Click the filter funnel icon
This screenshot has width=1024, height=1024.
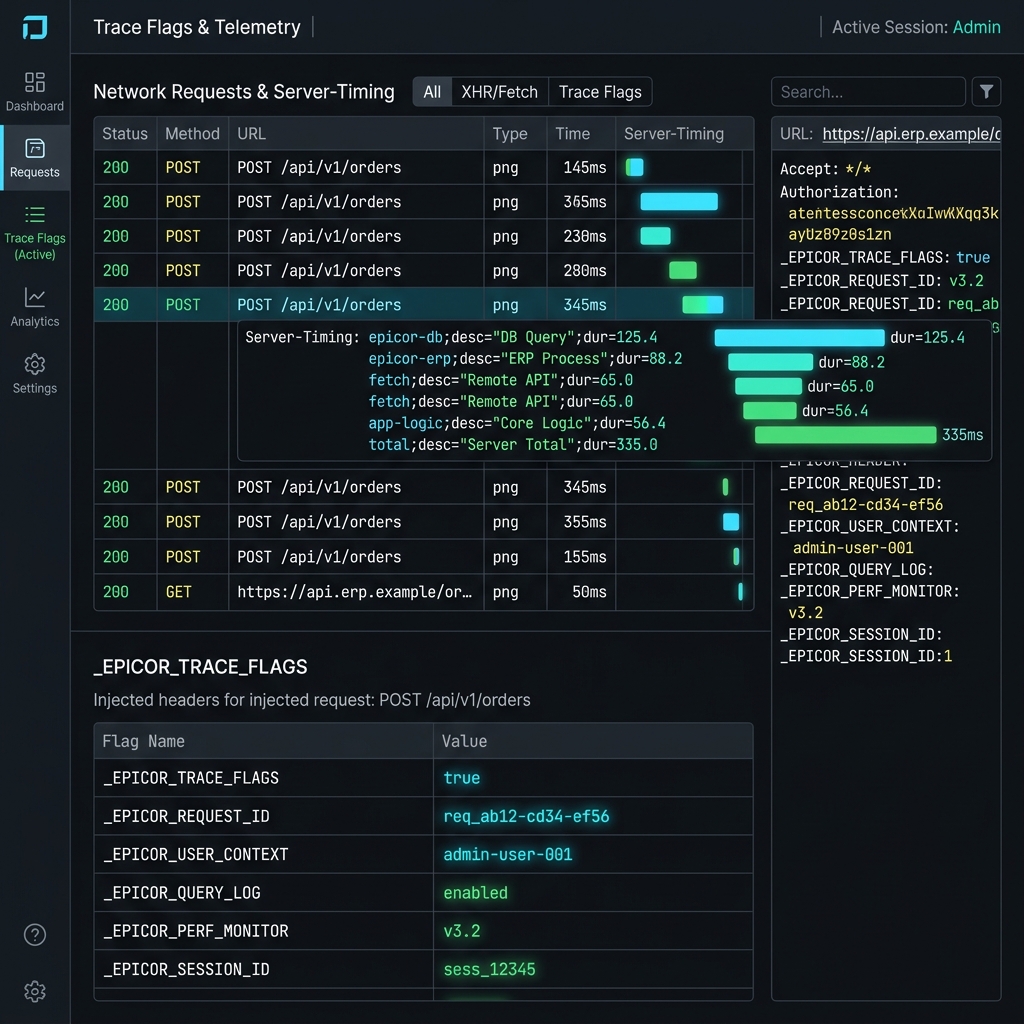coord(986,91)
